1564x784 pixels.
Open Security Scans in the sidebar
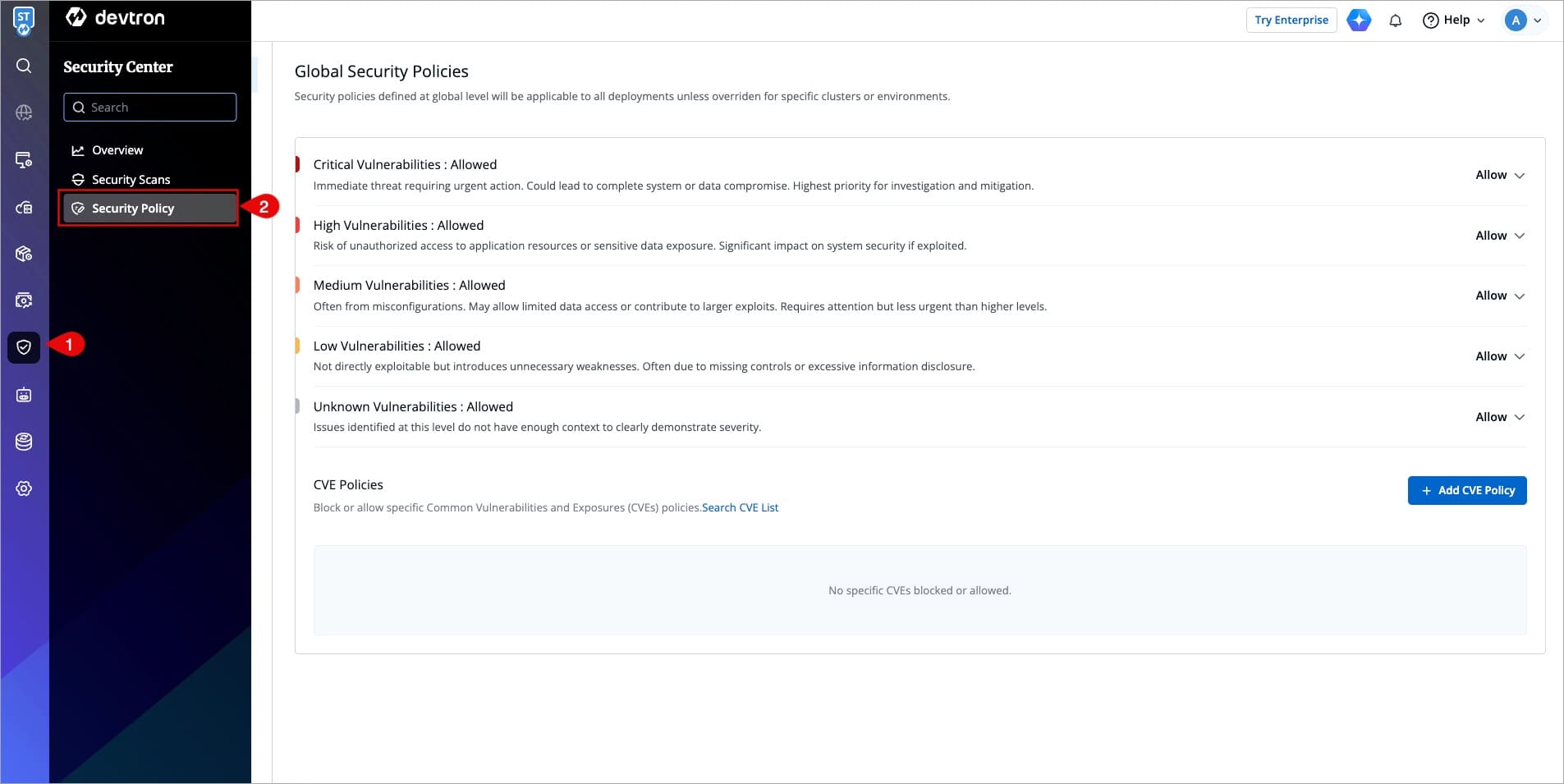131,180
